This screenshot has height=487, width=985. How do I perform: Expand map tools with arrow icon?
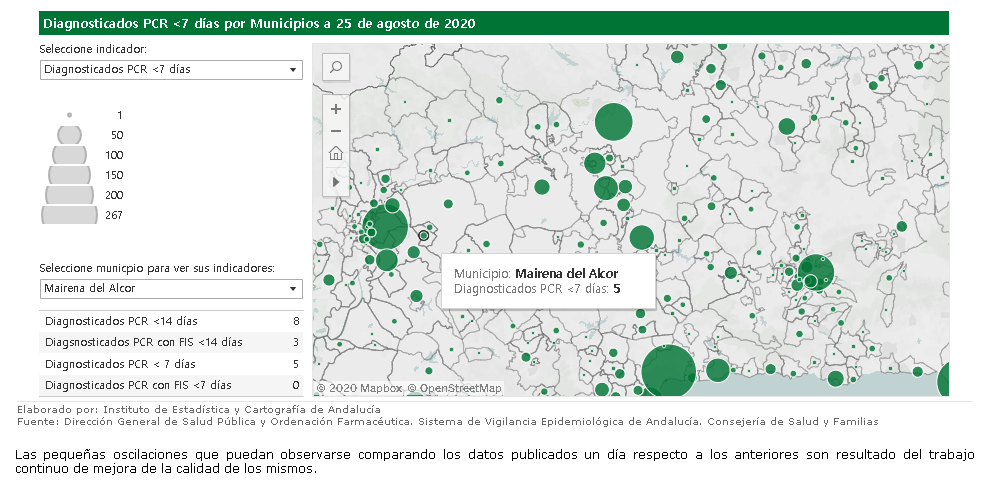tap(336, 180)
